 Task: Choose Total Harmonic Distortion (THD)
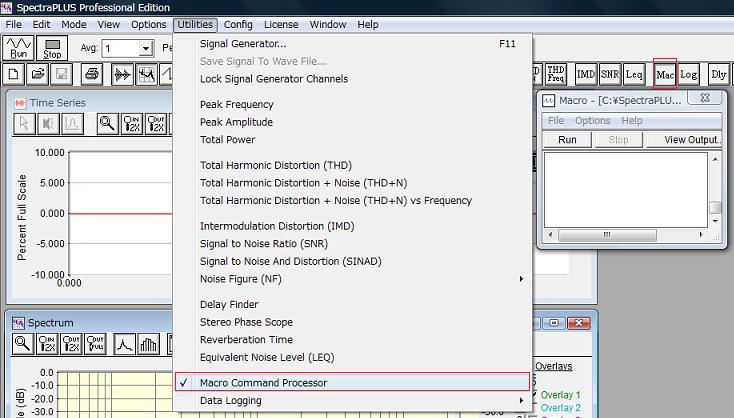(352, 165)
